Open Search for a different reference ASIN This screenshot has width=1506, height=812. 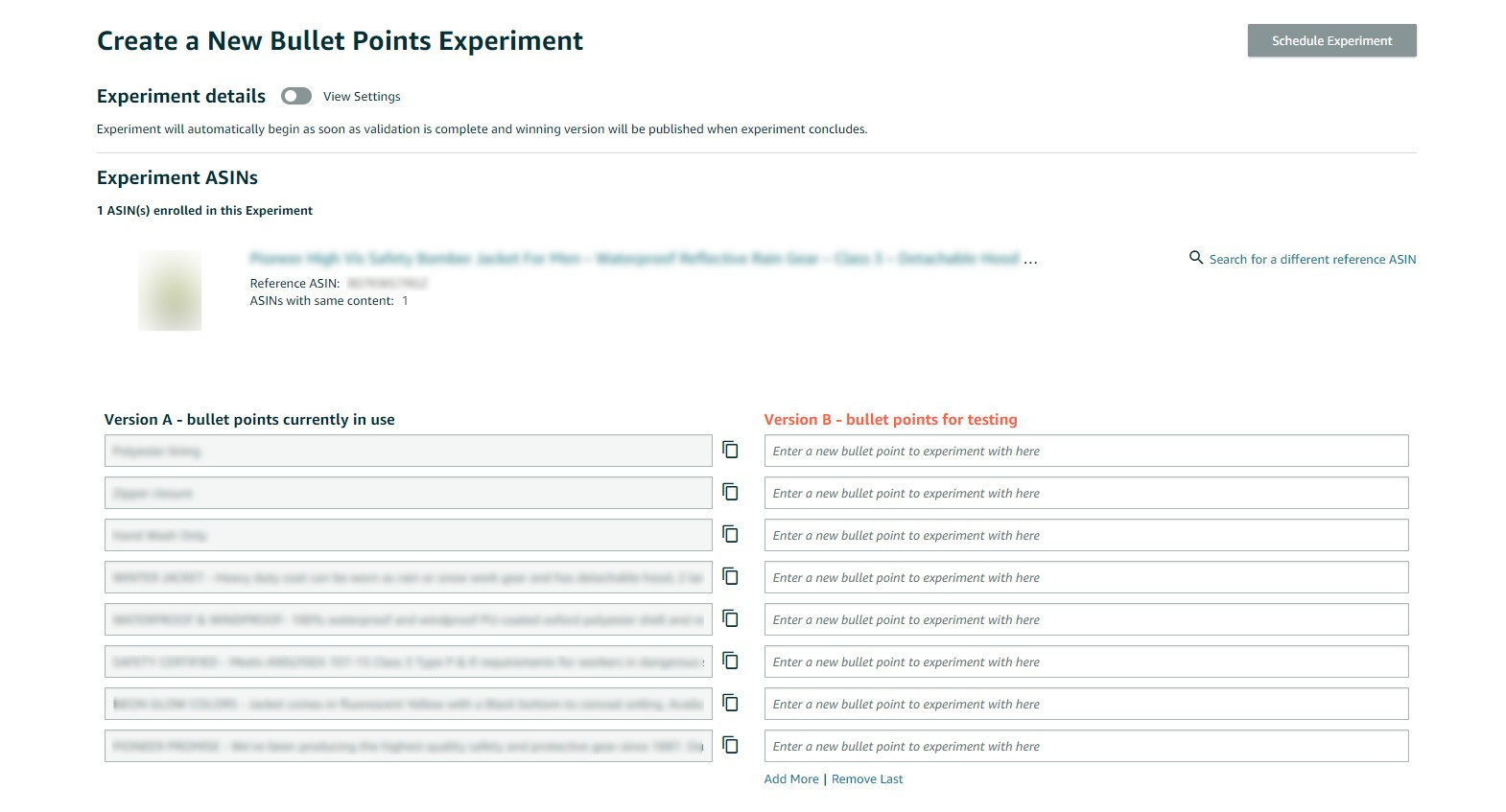point(1311,259)
